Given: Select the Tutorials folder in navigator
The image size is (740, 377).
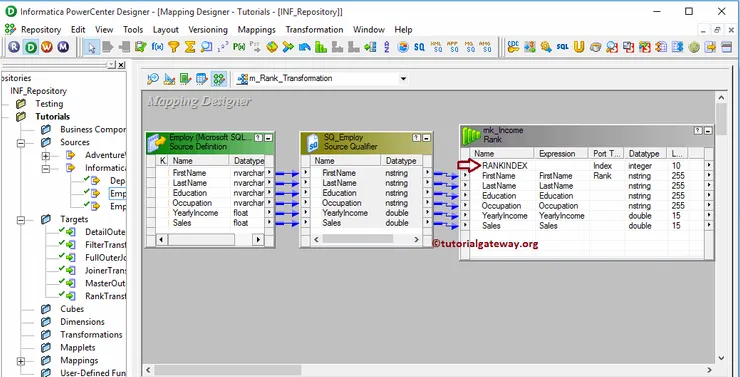Looking at the screenshot, I should (52, 117).
